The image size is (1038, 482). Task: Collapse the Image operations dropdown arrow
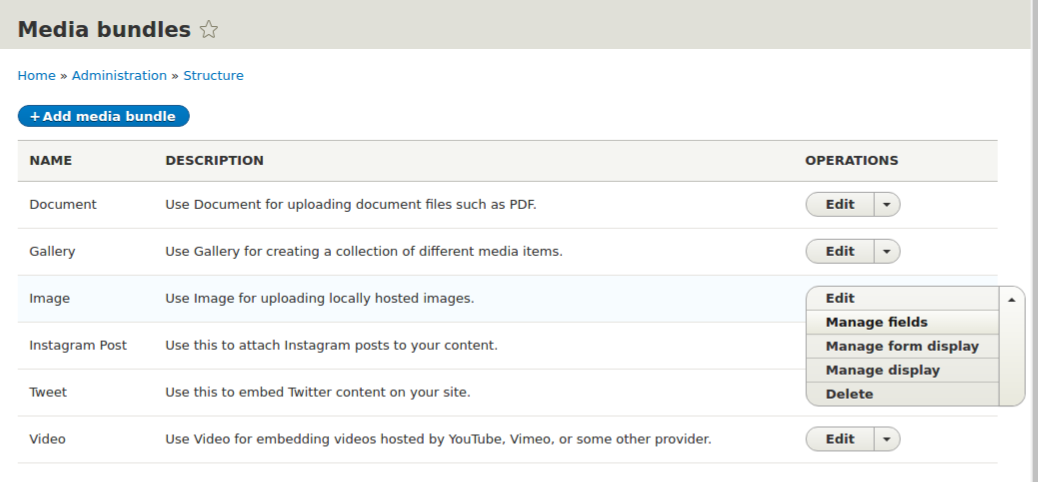click(x=1011, y=299)
